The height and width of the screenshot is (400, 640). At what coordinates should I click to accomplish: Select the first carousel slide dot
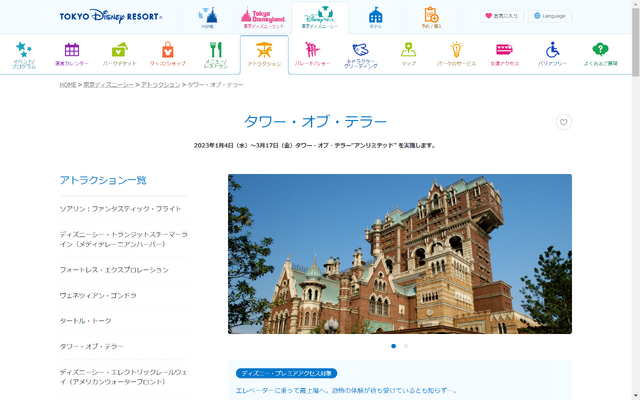tap(393, 346)
